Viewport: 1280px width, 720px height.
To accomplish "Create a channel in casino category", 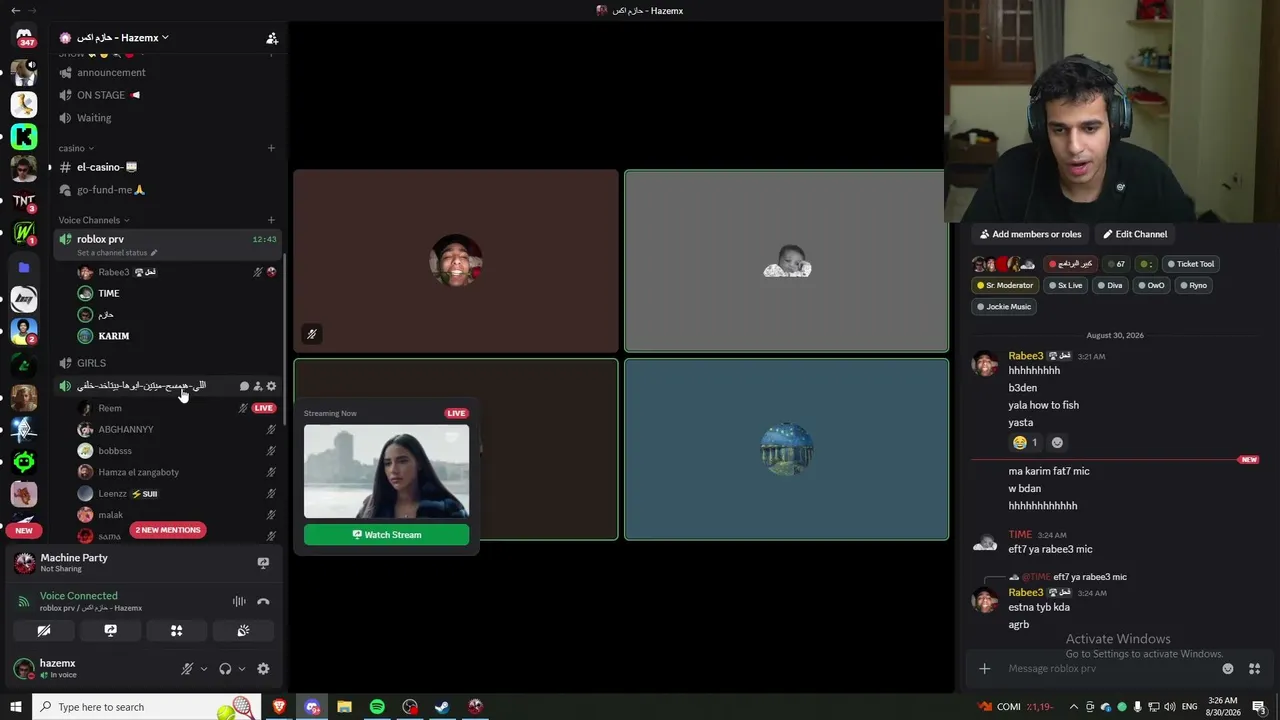I will (x=271, y=148).
